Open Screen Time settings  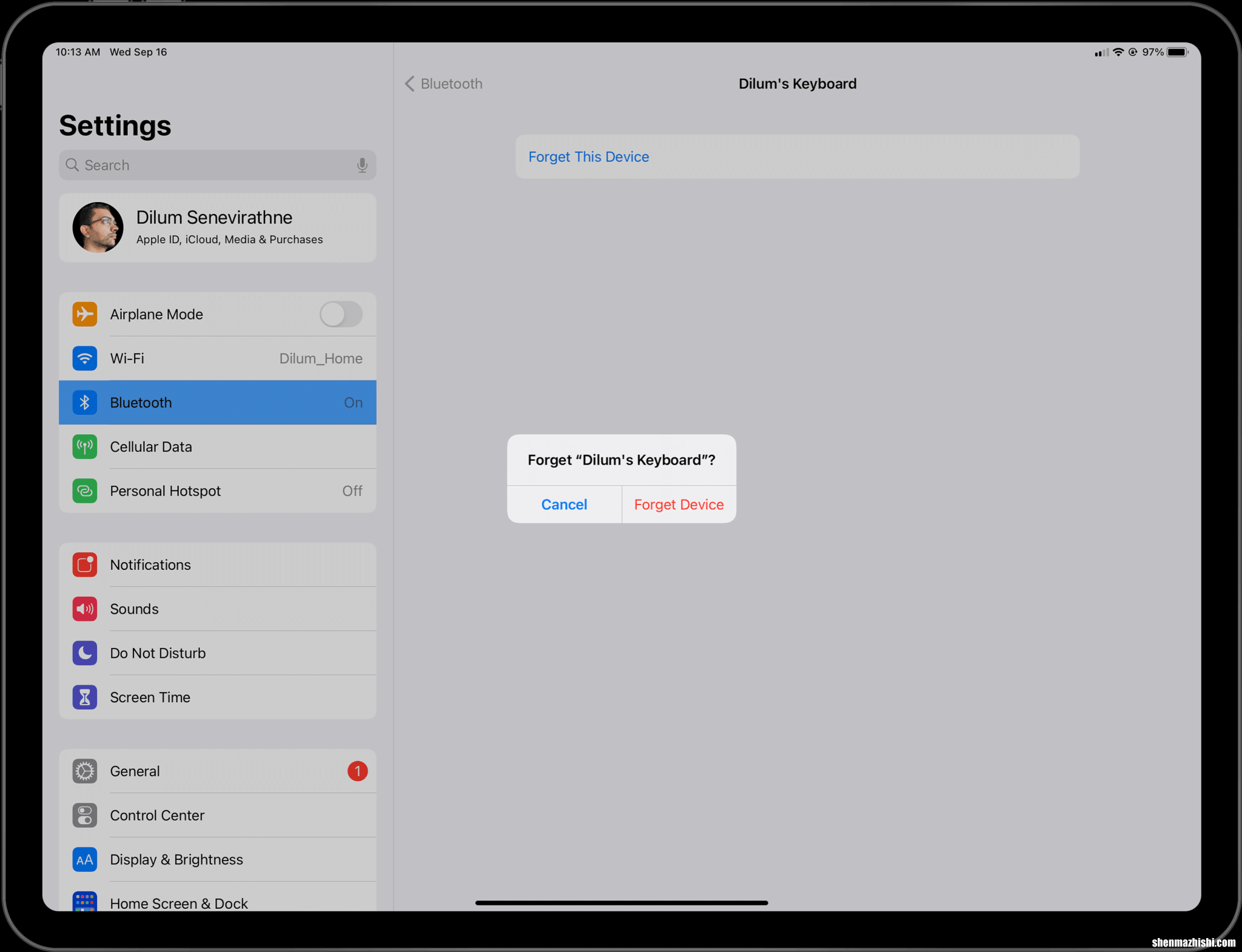218,697
